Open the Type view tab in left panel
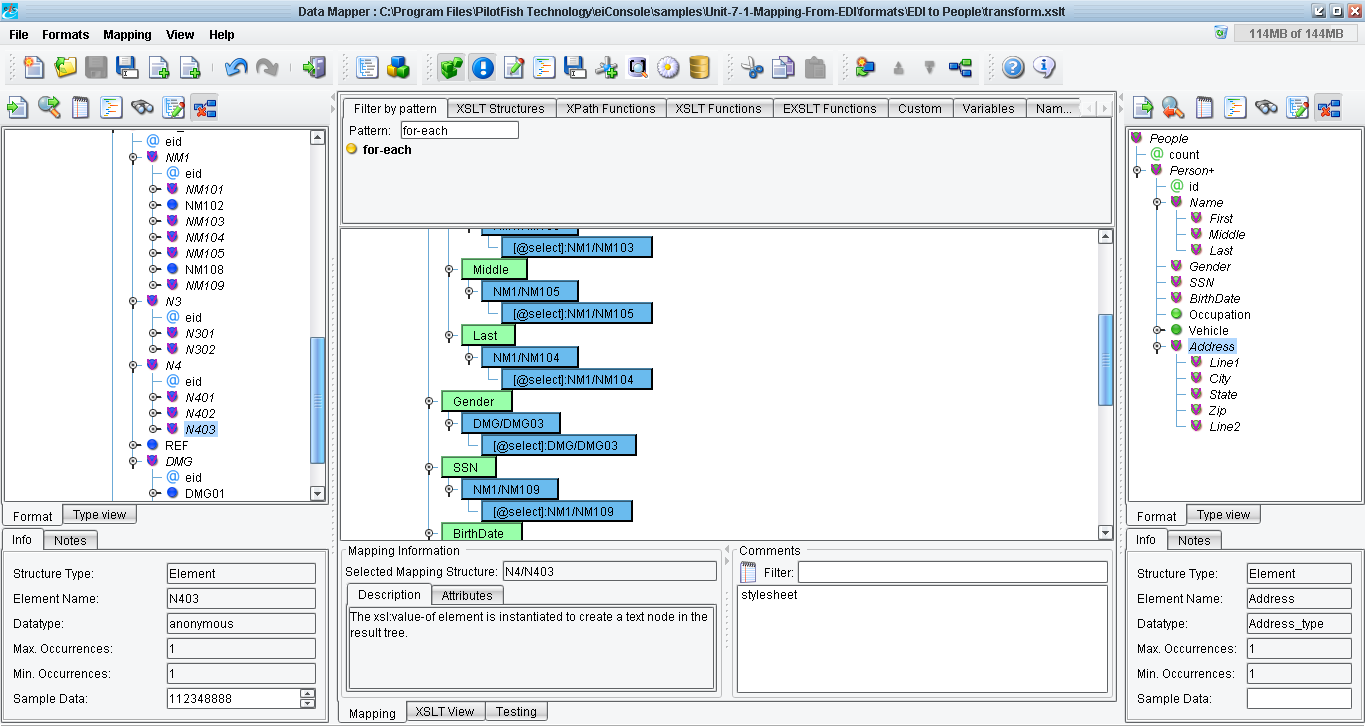The width and height of the screenshot is (1365, 726). click(x=100, y=514)
